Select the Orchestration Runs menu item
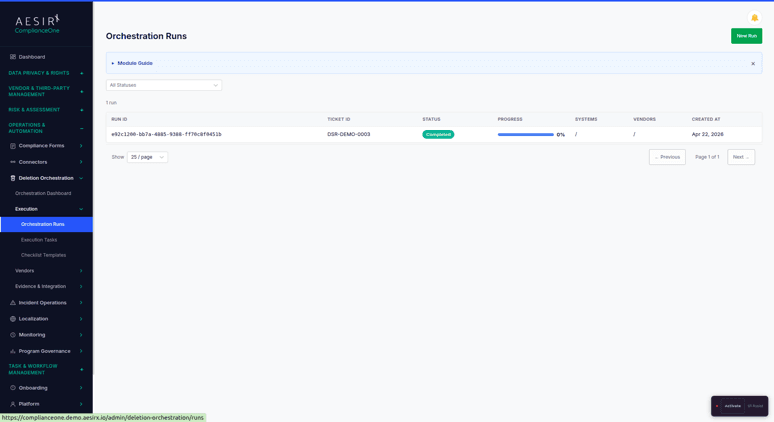774x422 pixels. [x=46, y=224]
